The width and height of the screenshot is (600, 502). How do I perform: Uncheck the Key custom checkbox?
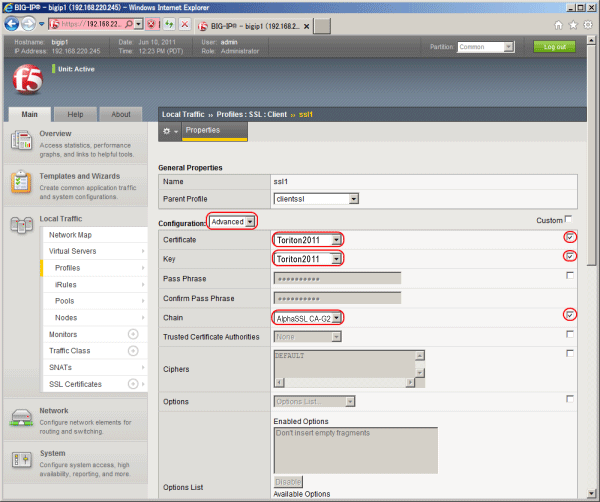pos(570,256)
